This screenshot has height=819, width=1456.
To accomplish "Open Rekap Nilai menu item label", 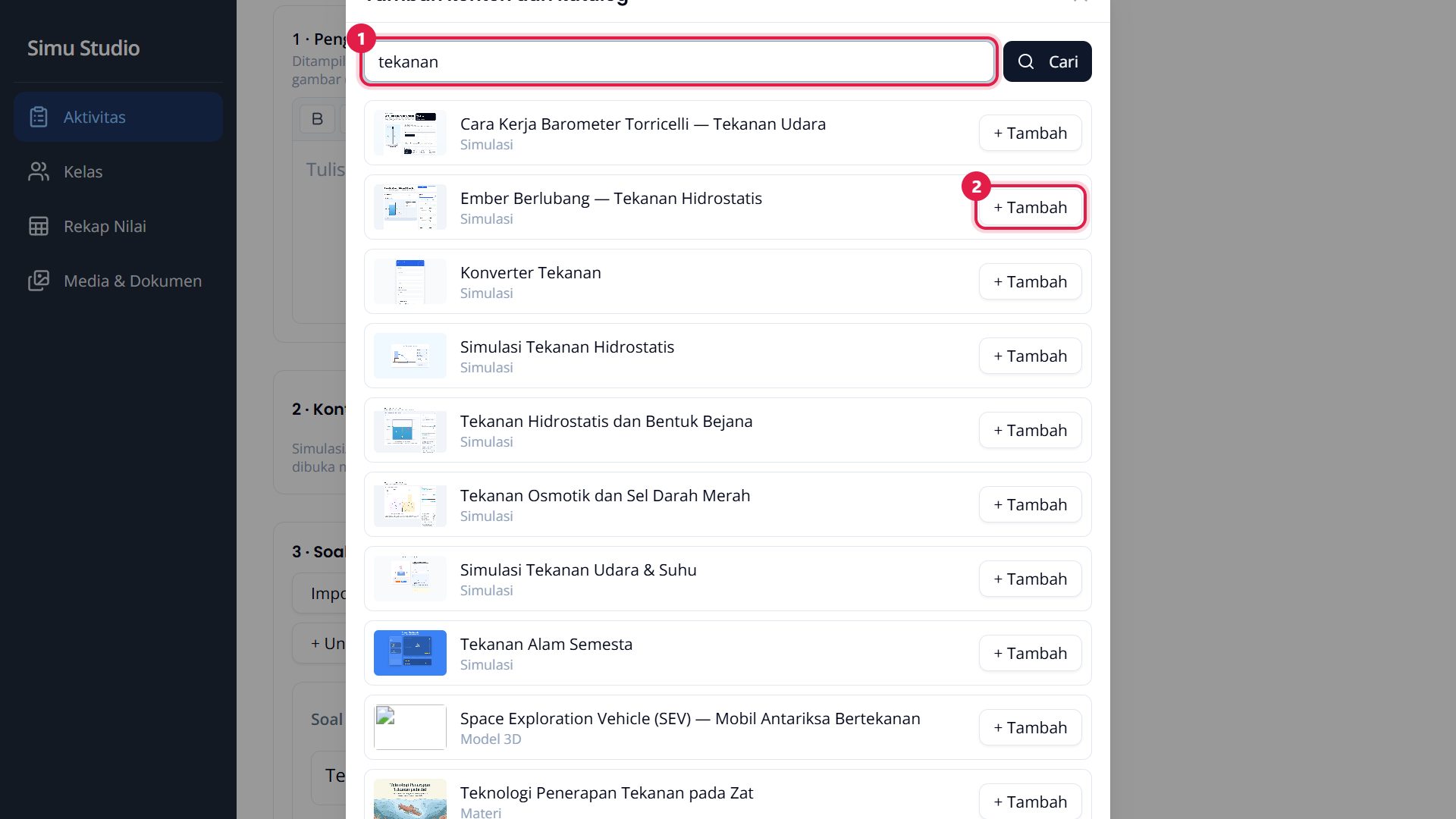I will point(105,226).
